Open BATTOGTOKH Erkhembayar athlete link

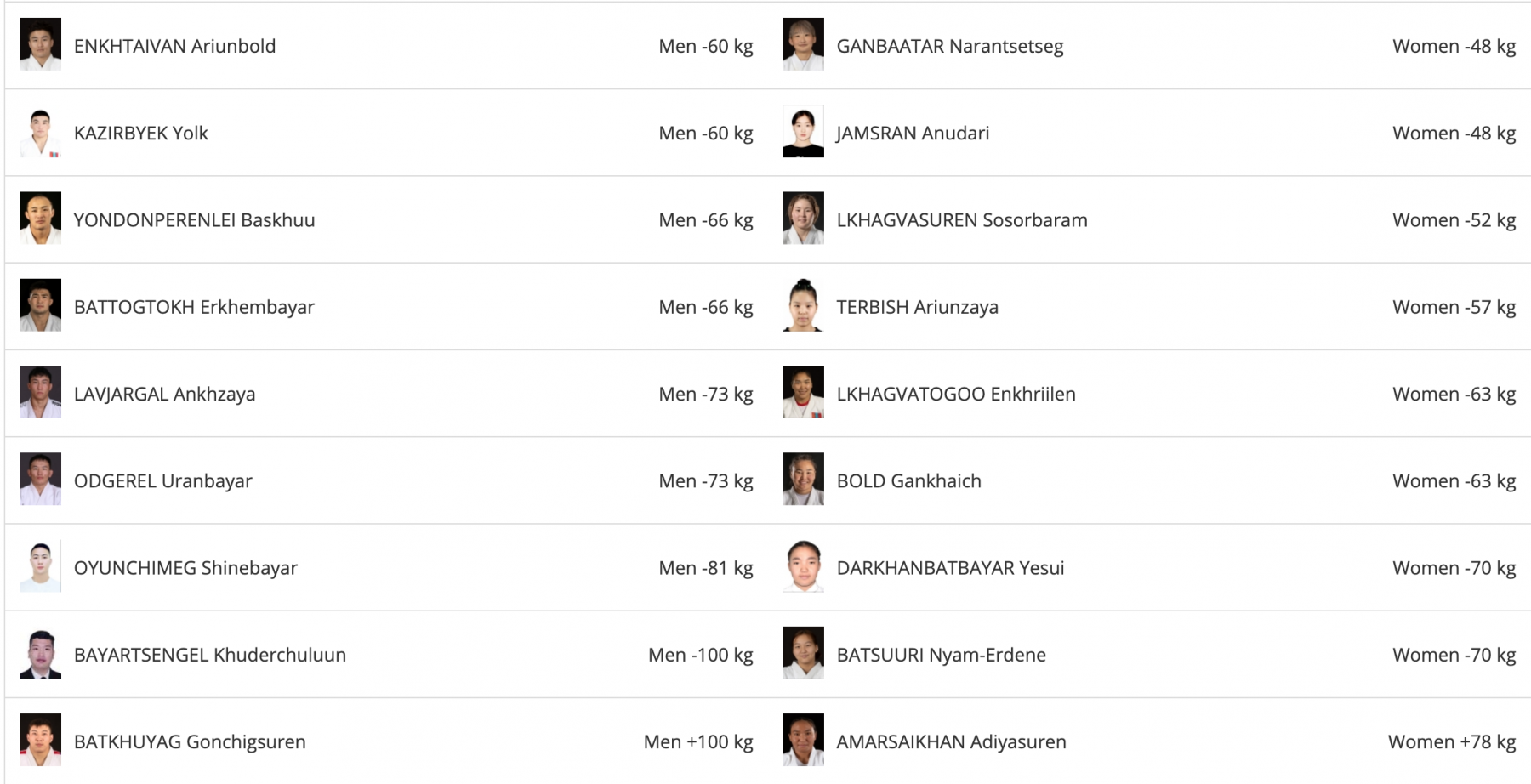pos(194,307)
